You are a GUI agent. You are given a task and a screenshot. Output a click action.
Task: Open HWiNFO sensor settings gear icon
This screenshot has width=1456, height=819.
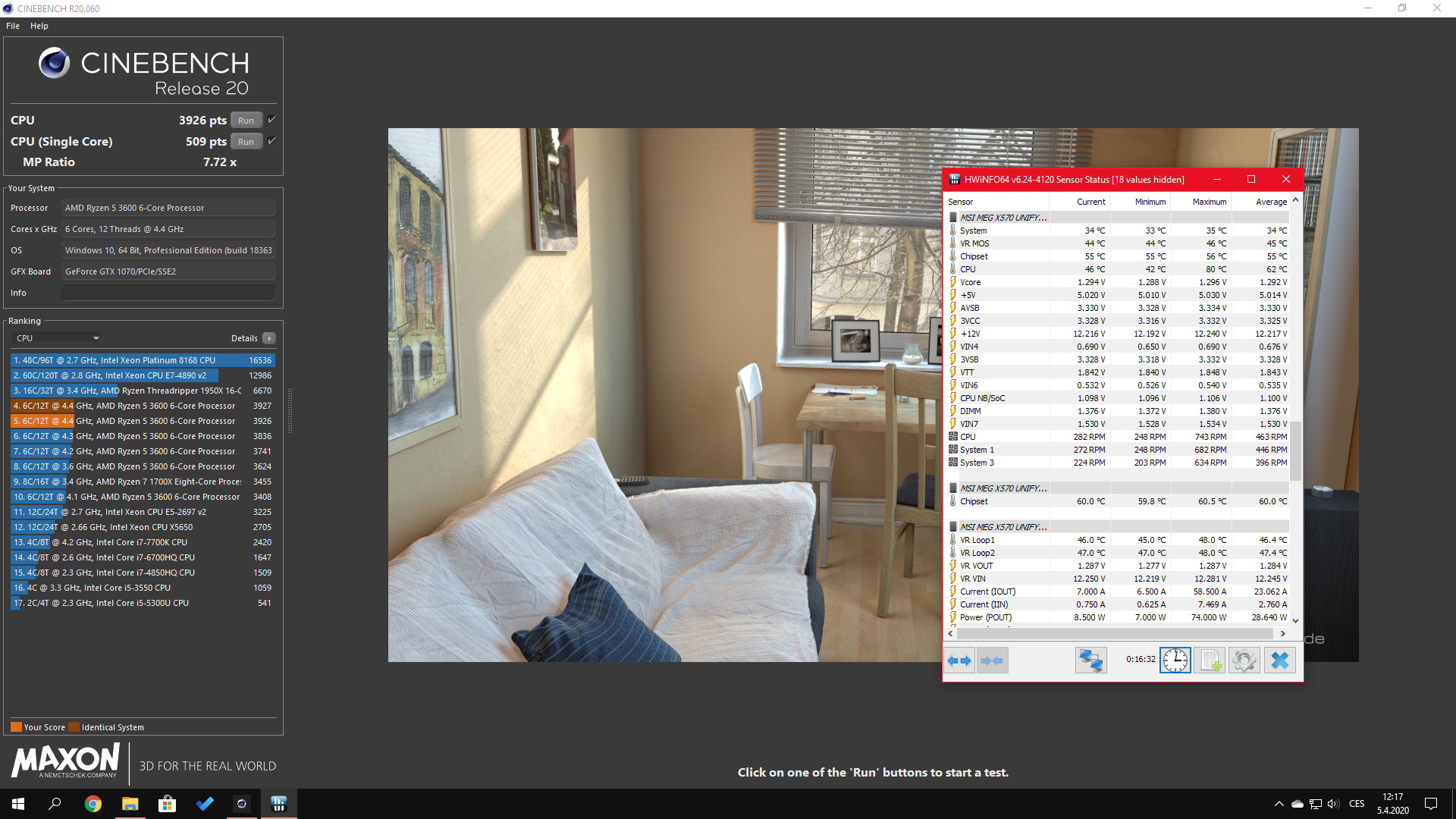1244,661
